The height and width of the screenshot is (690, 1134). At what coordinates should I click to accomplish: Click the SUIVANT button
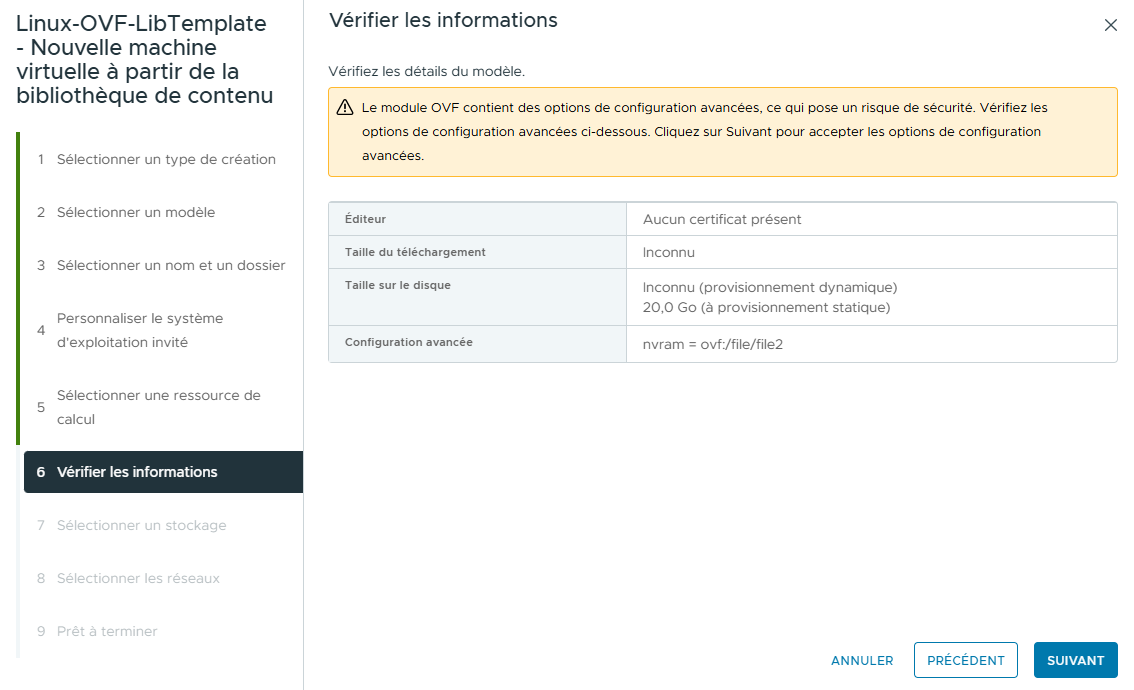1075,660
